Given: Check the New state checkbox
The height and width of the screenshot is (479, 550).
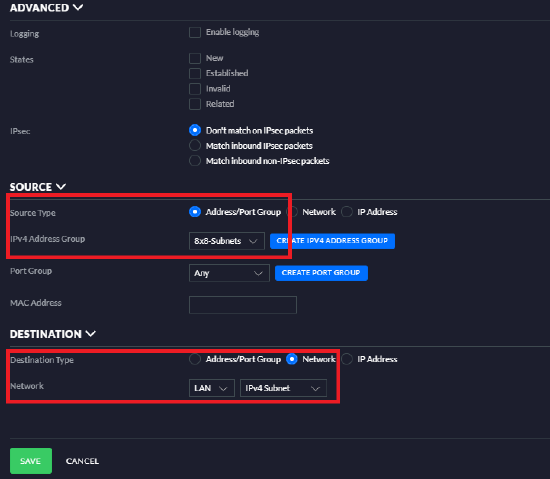Looking at the screenshot, I should click(195, 58).
